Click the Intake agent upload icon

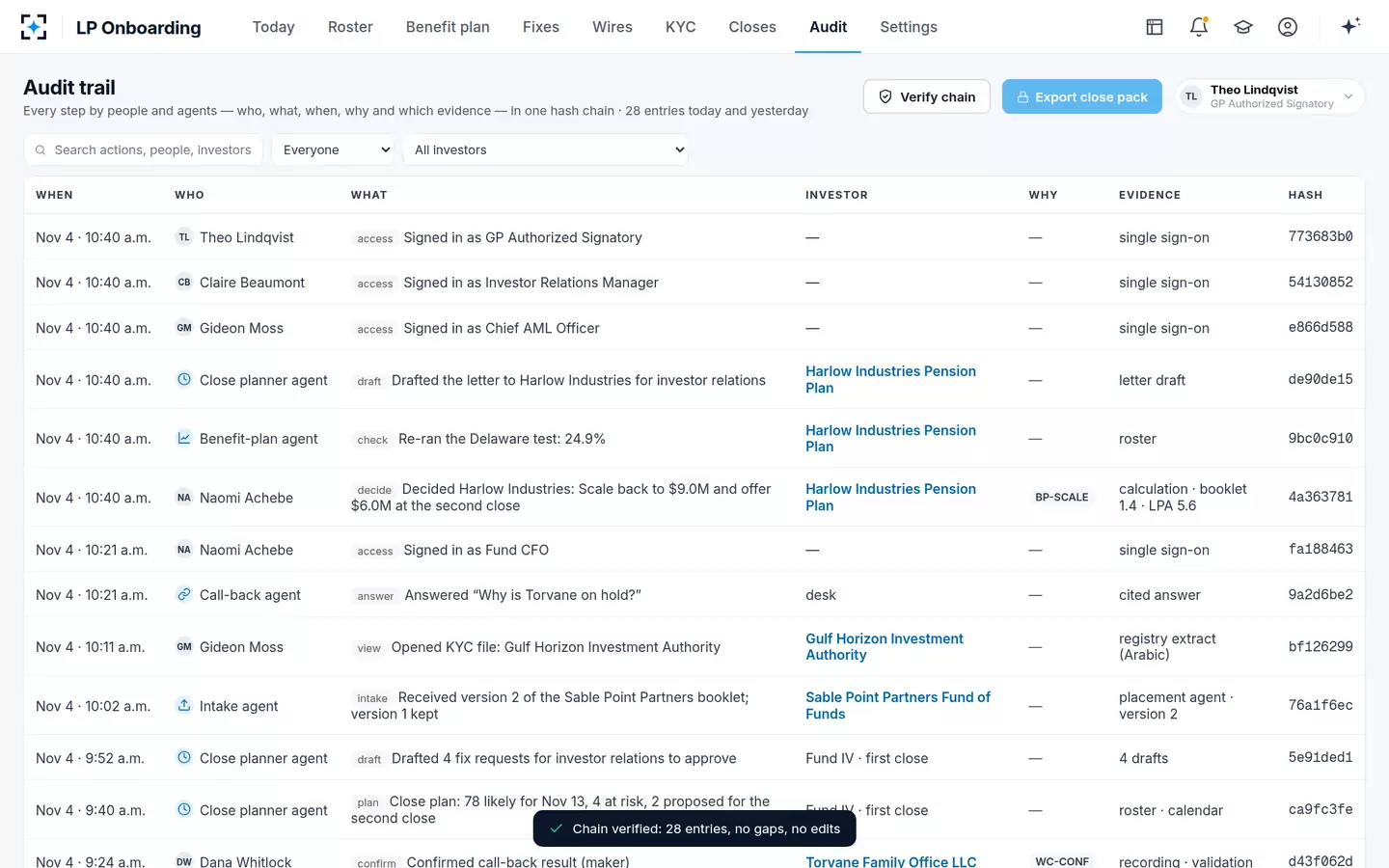(x=184, y=705)
